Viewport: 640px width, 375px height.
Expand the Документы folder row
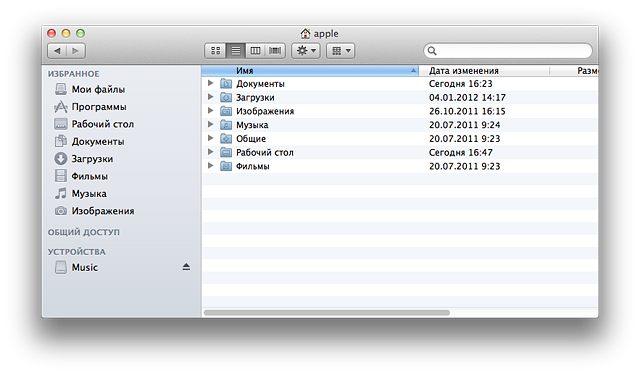click(210, 83)
